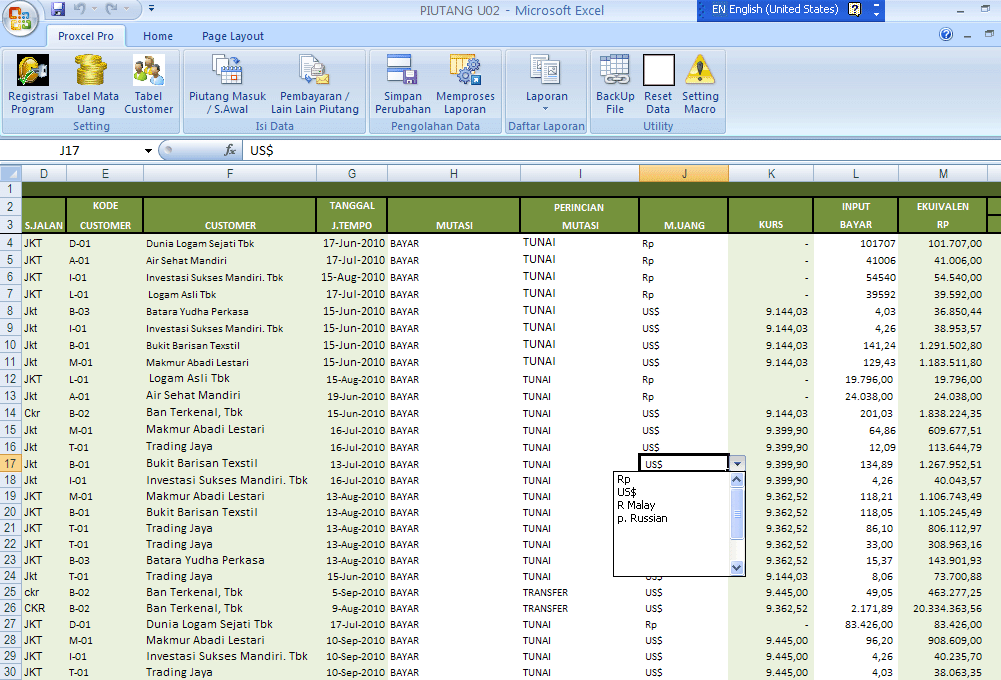Click the Office button orb
Viewport: 1001px width, 680px height.
[x=20, y=18]
